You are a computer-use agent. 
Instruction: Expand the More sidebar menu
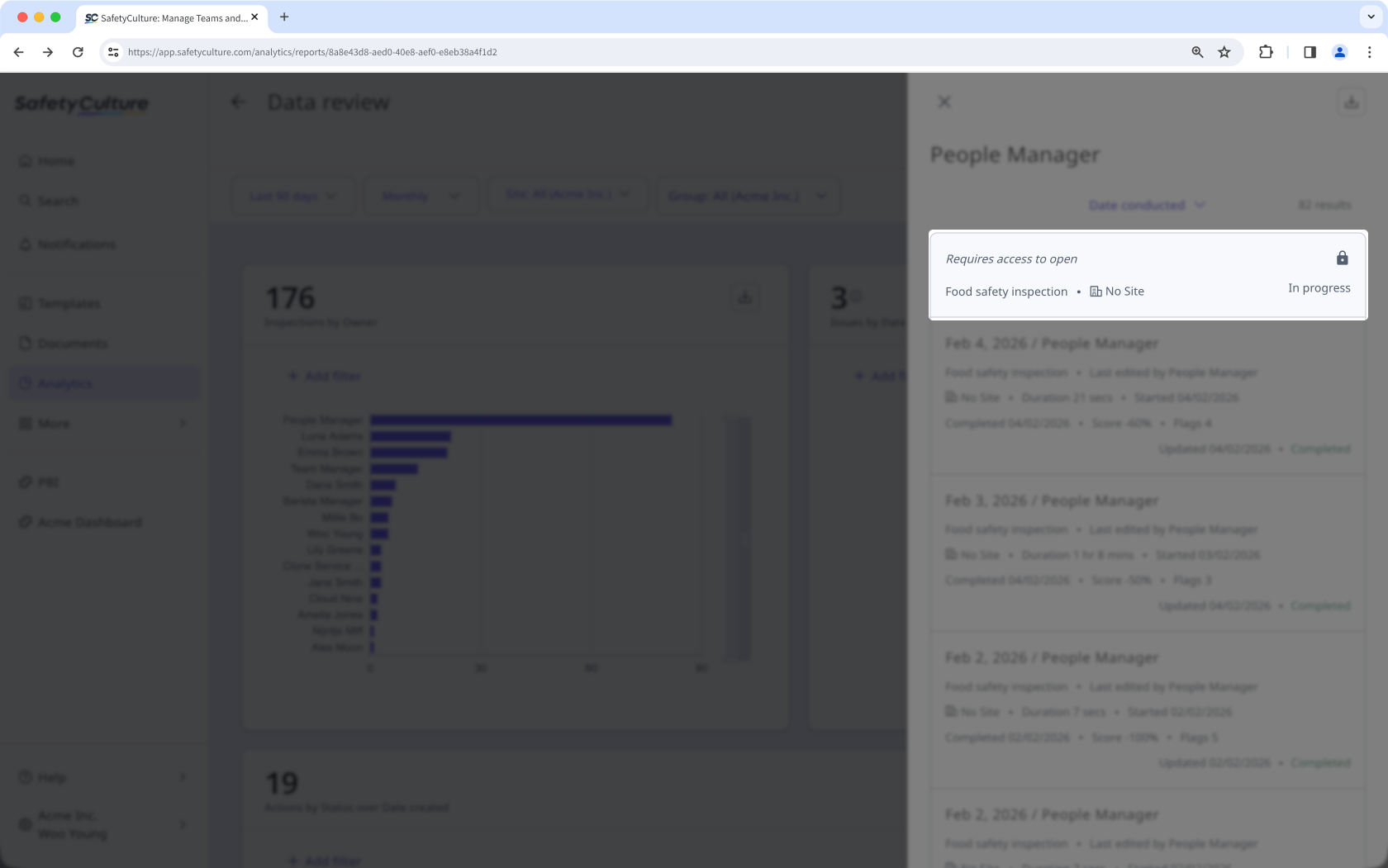click(x=104, y=424)
